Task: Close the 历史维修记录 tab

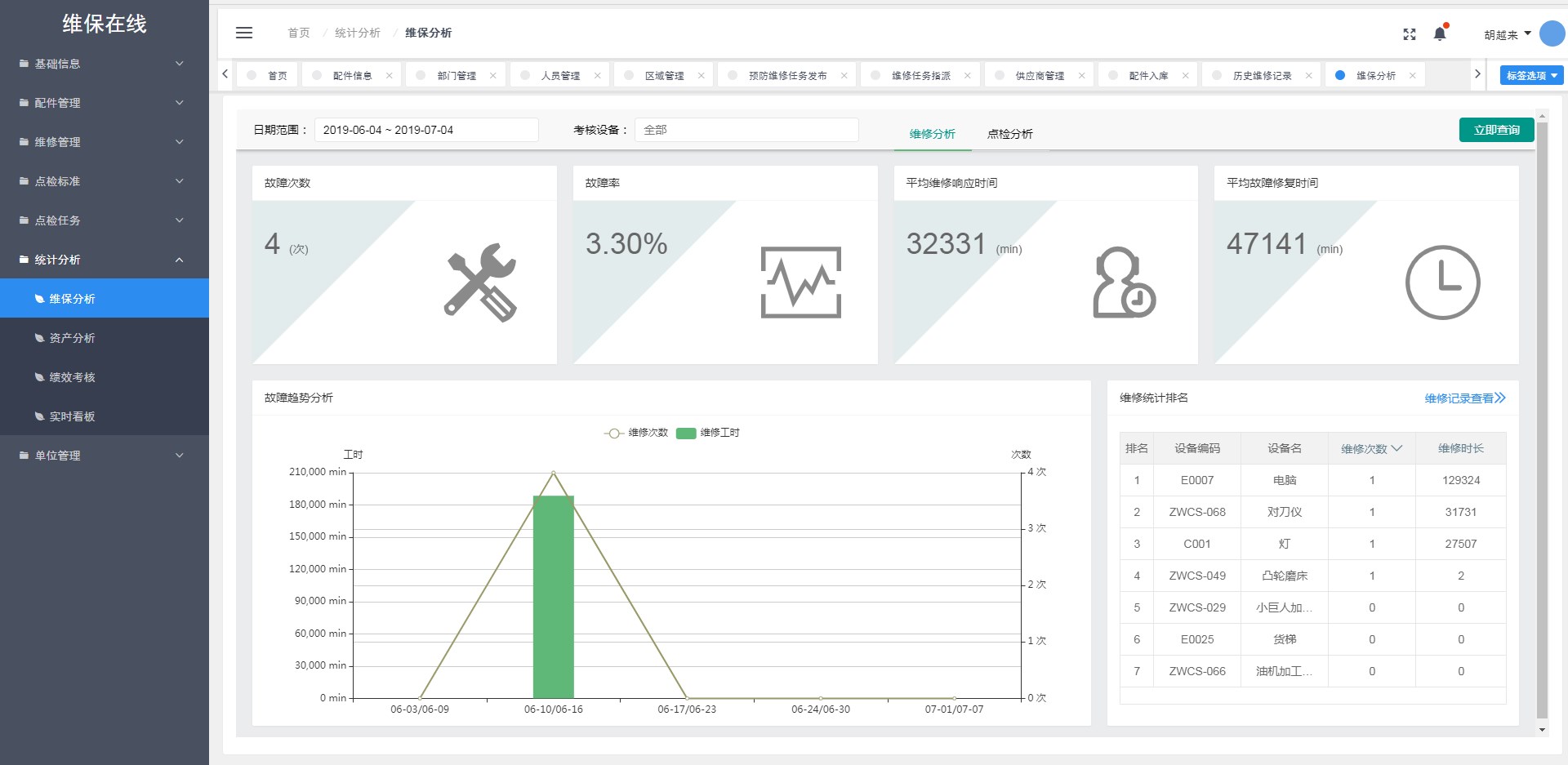Action: (x=1309, y=75)
